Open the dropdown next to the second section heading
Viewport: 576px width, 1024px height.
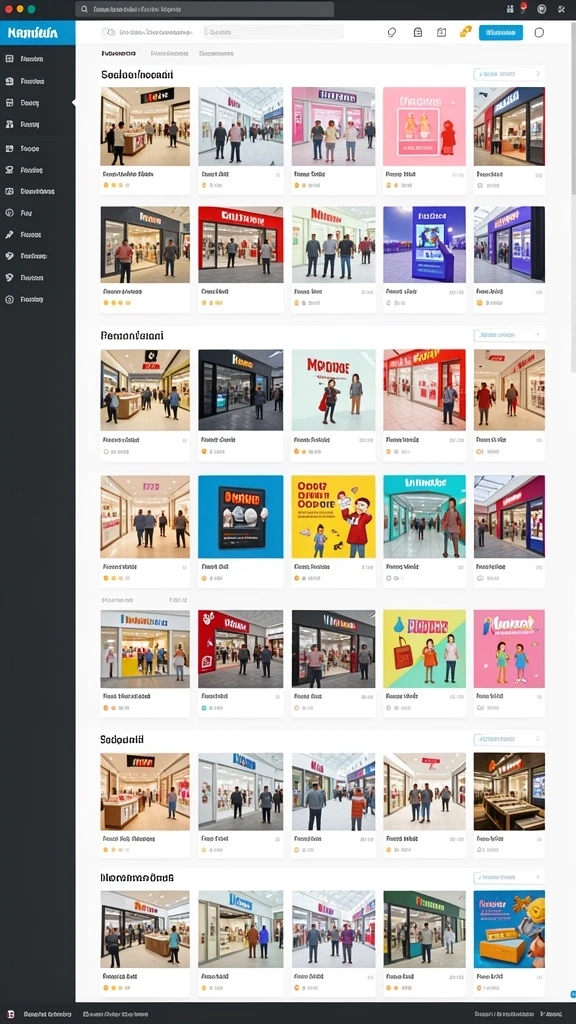(508, 335)
